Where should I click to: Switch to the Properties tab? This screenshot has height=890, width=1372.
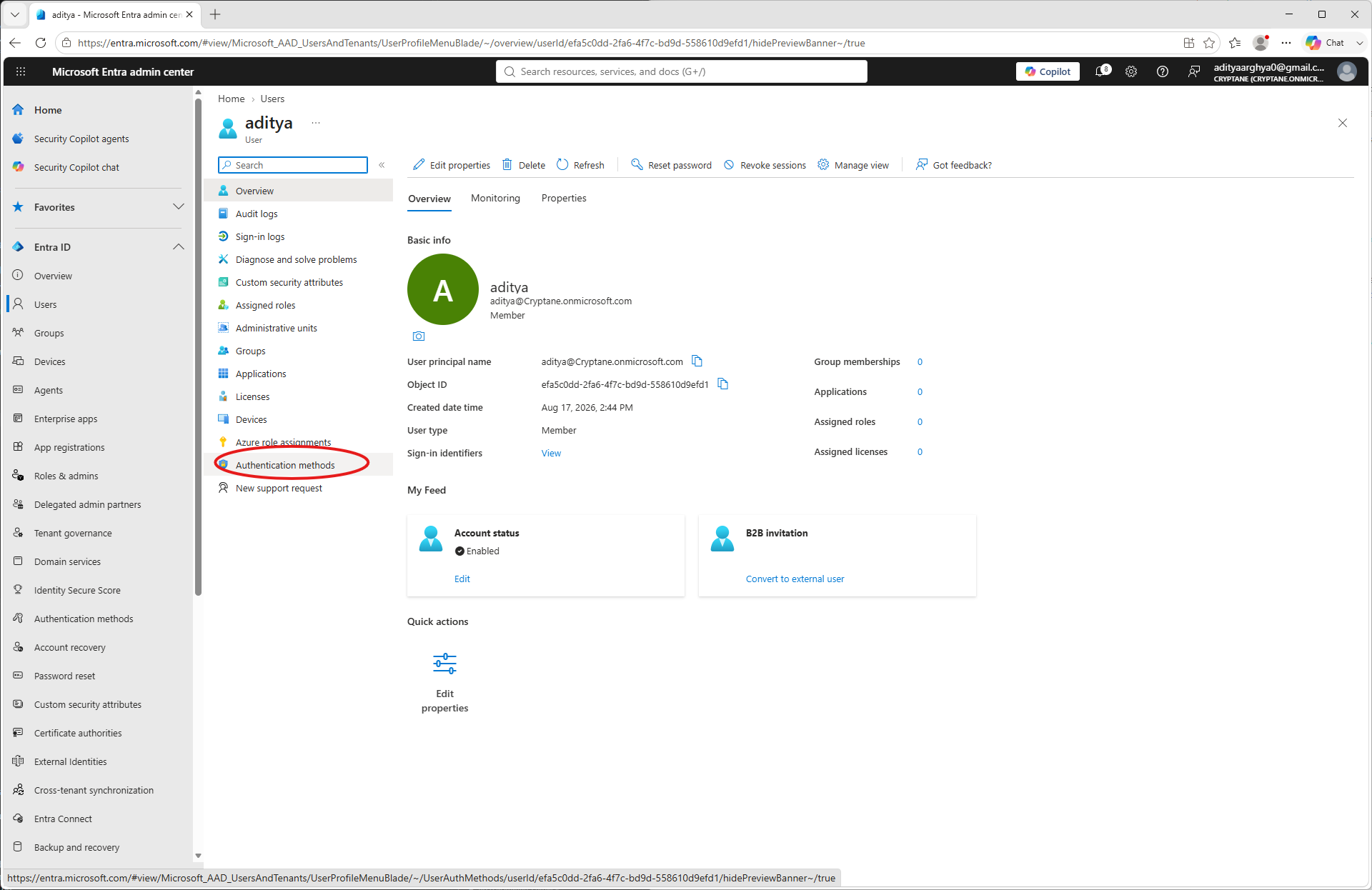pyautogui.click(x=564, y=199)
